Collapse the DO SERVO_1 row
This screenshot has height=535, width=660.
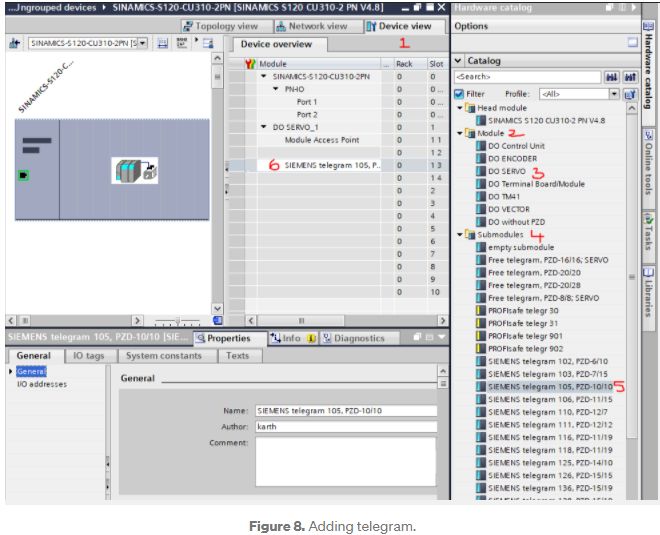coord(264,127)
